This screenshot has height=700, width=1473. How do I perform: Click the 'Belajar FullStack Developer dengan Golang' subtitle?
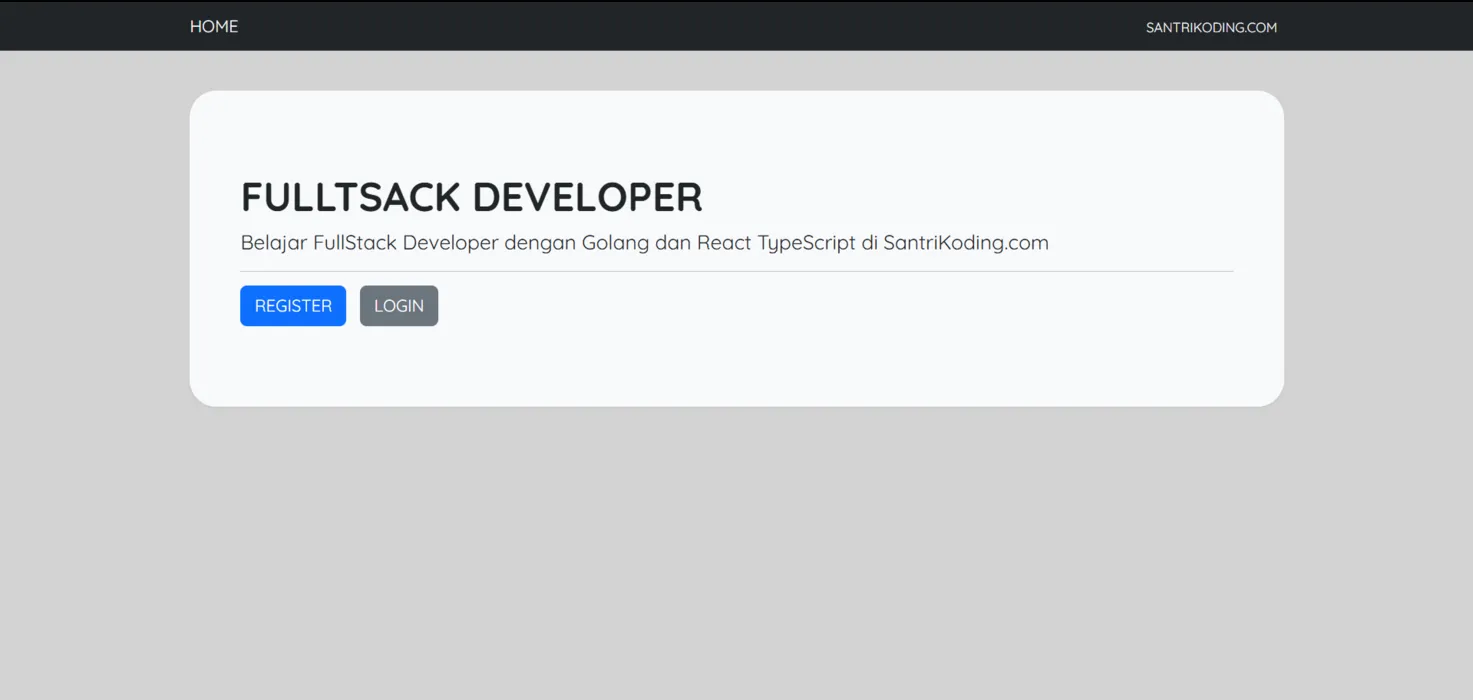coord(645,243)
